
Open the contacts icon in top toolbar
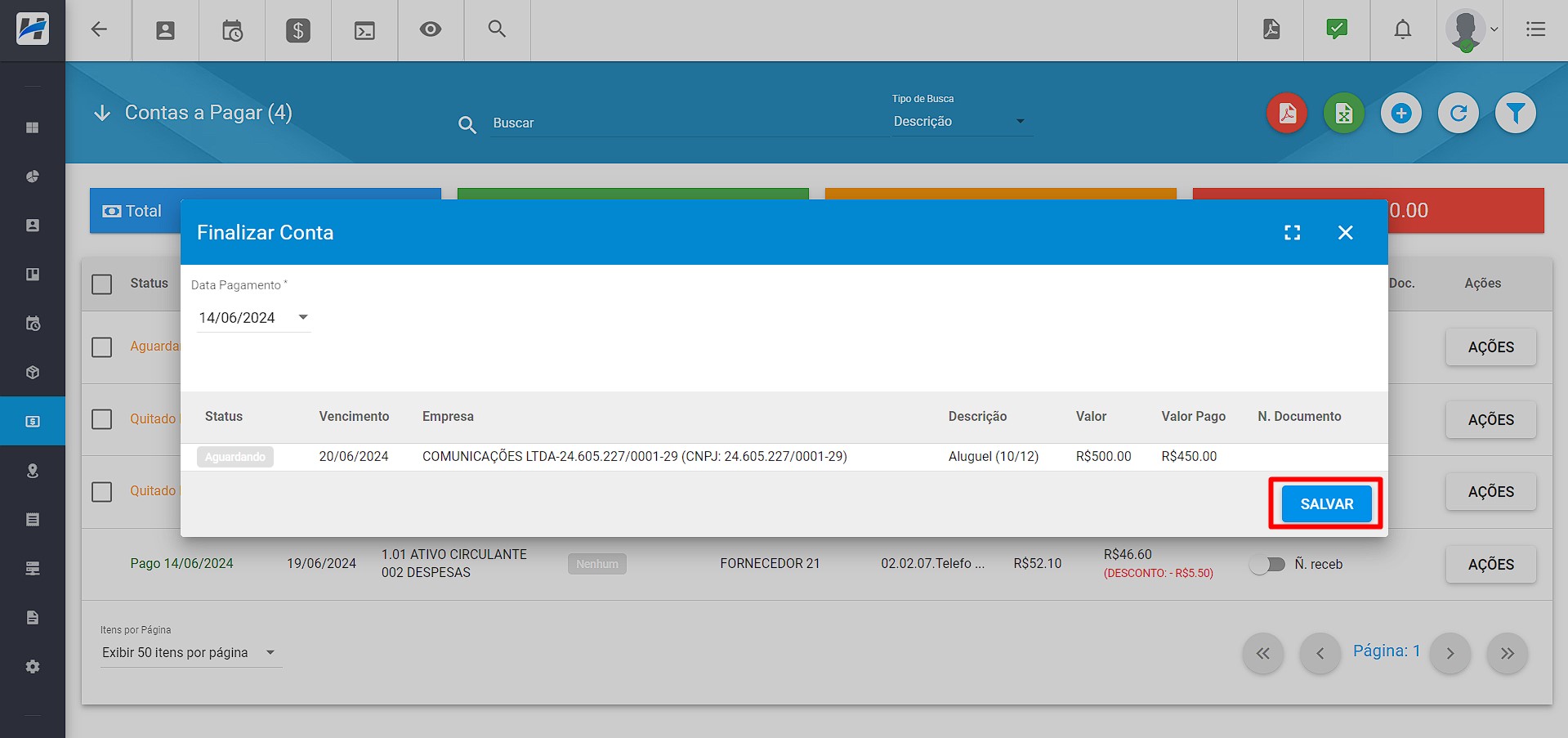(x=165, y=30)
